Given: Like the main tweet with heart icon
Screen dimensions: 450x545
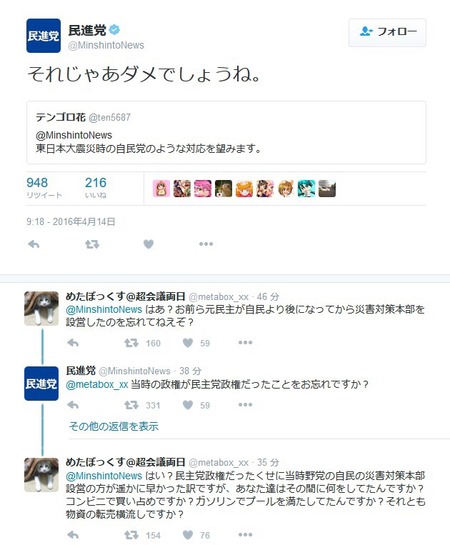Looking at the screenshot, I should coord(148,244).
